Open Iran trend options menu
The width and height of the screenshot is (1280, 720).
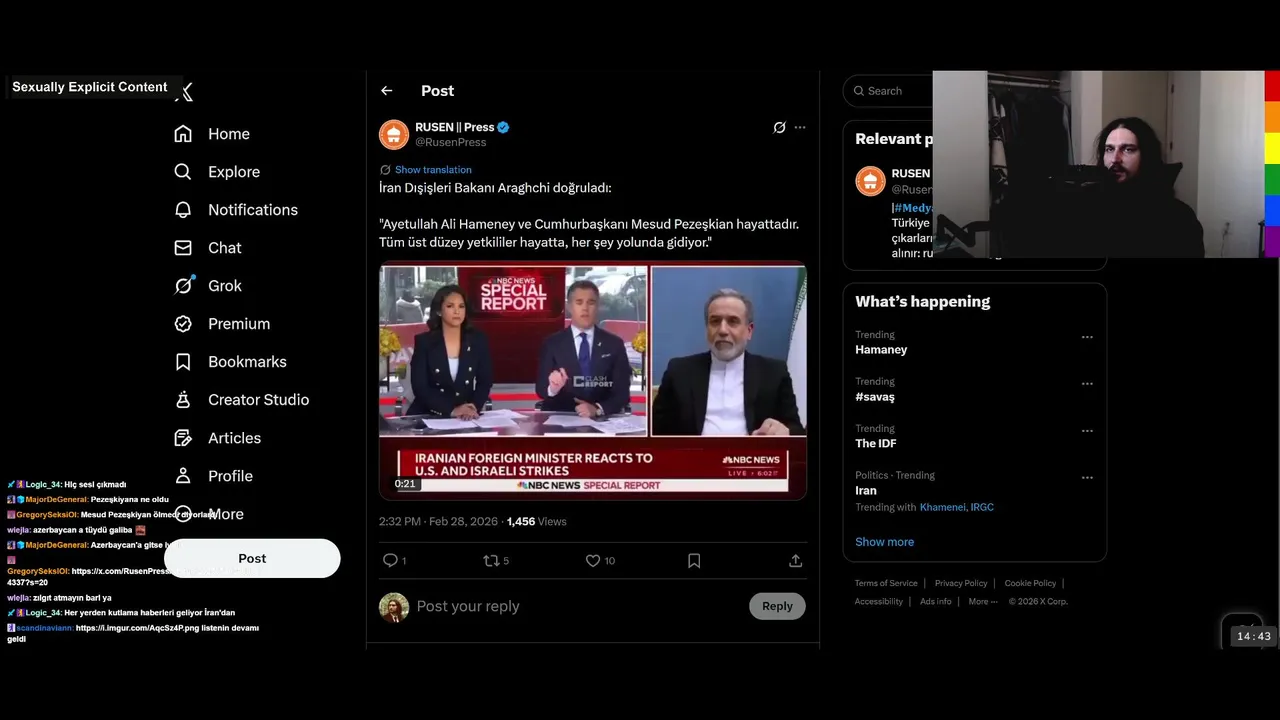(1087, 478)
